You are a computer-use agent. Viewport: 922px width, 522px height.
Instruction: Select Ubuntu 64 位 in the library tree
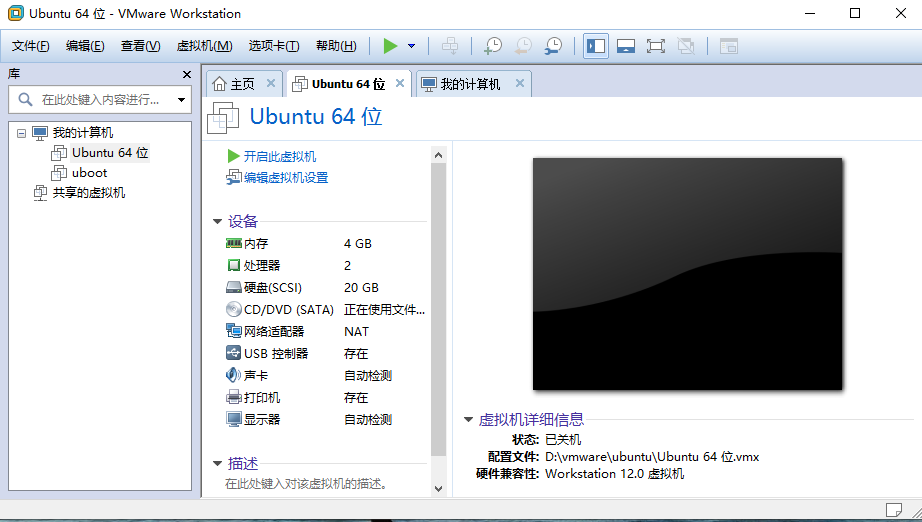110,153
